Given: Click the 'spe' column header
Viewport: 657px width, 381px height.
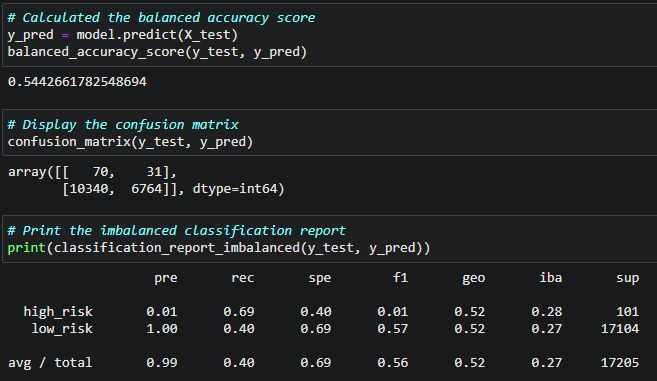Looking at the screenshot, I should (x=320, y=278).
